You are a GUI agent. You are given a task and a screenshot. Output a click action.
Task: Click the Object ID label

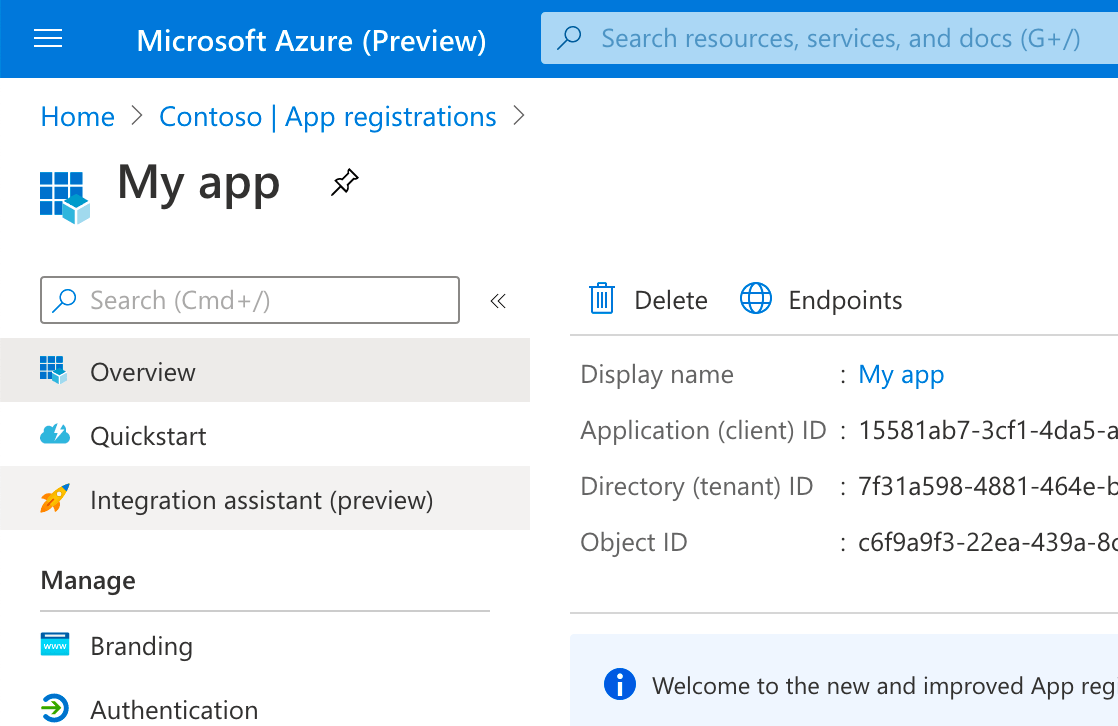click(634, 543)
